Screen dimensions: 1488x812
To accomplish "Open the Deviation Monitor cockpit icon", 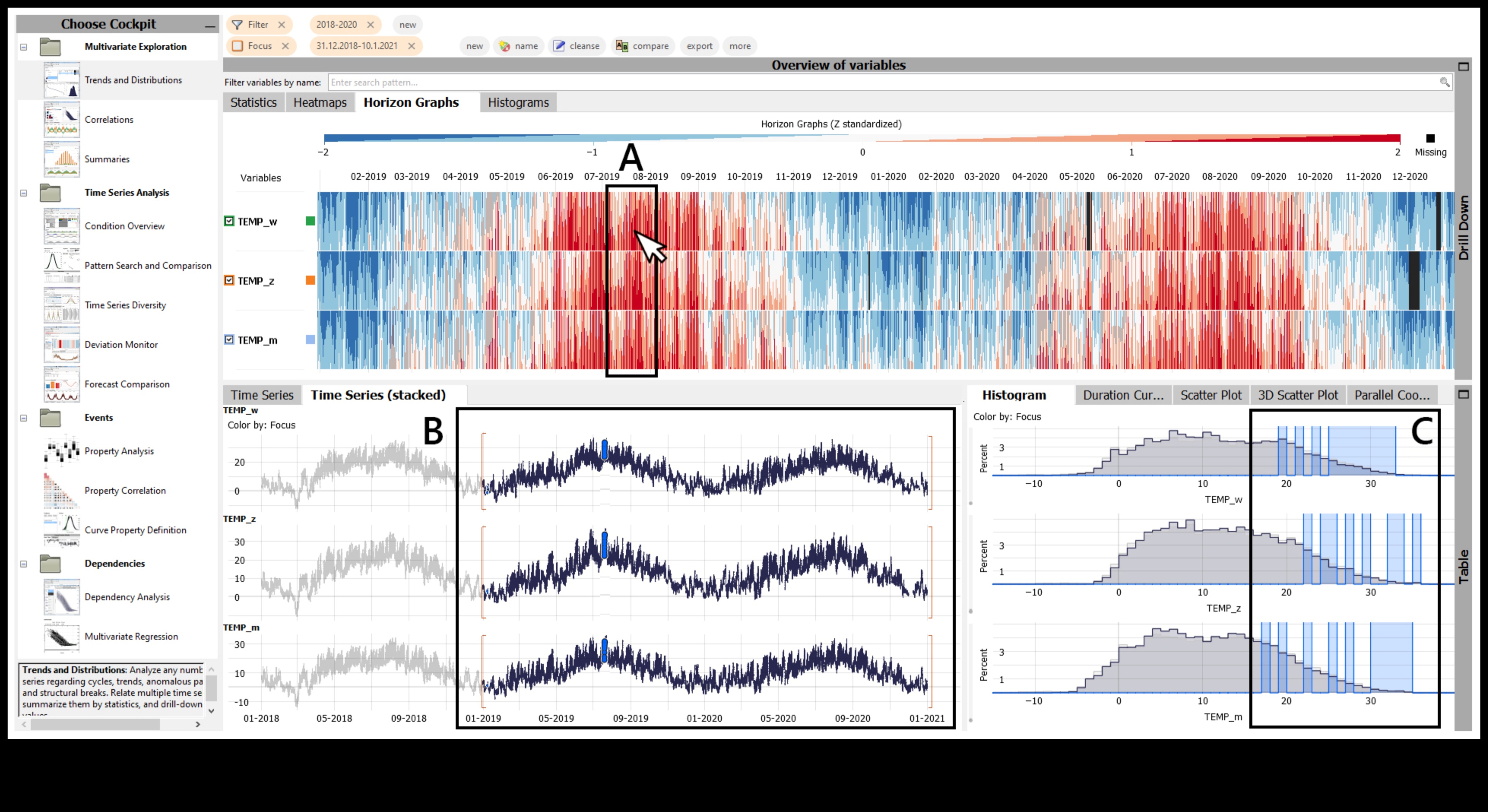I will (x=61, y=345).
